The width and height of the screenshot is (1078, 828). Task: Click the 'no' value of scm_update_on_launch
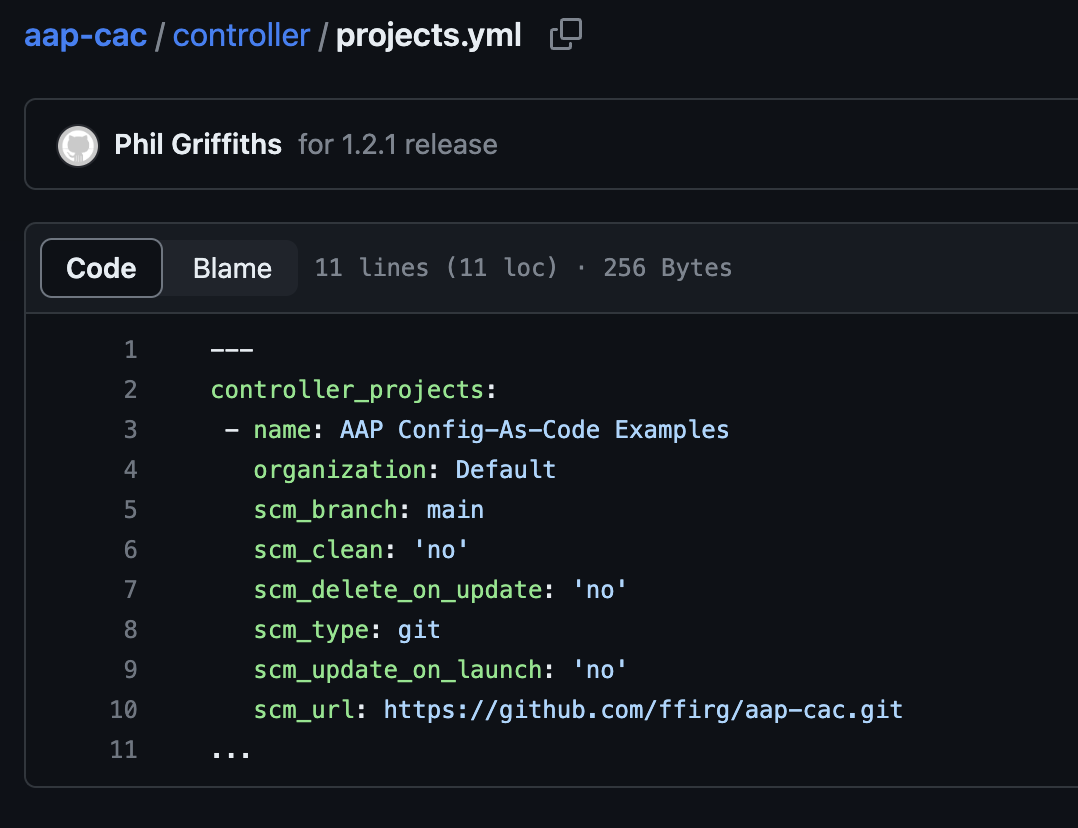pyautogui.click(x=600, y=669)
